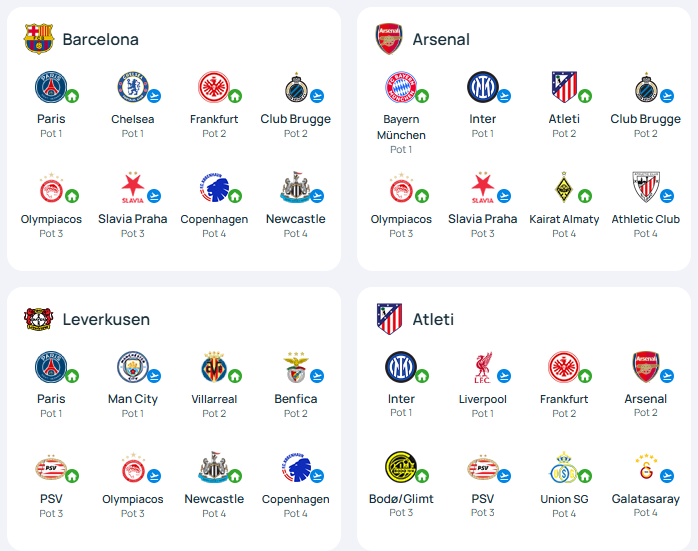This screenshot has height=551, width=698.
Task: Click Frankfurt crest in Barcelona's fixtures
Action: click(214, 87)
